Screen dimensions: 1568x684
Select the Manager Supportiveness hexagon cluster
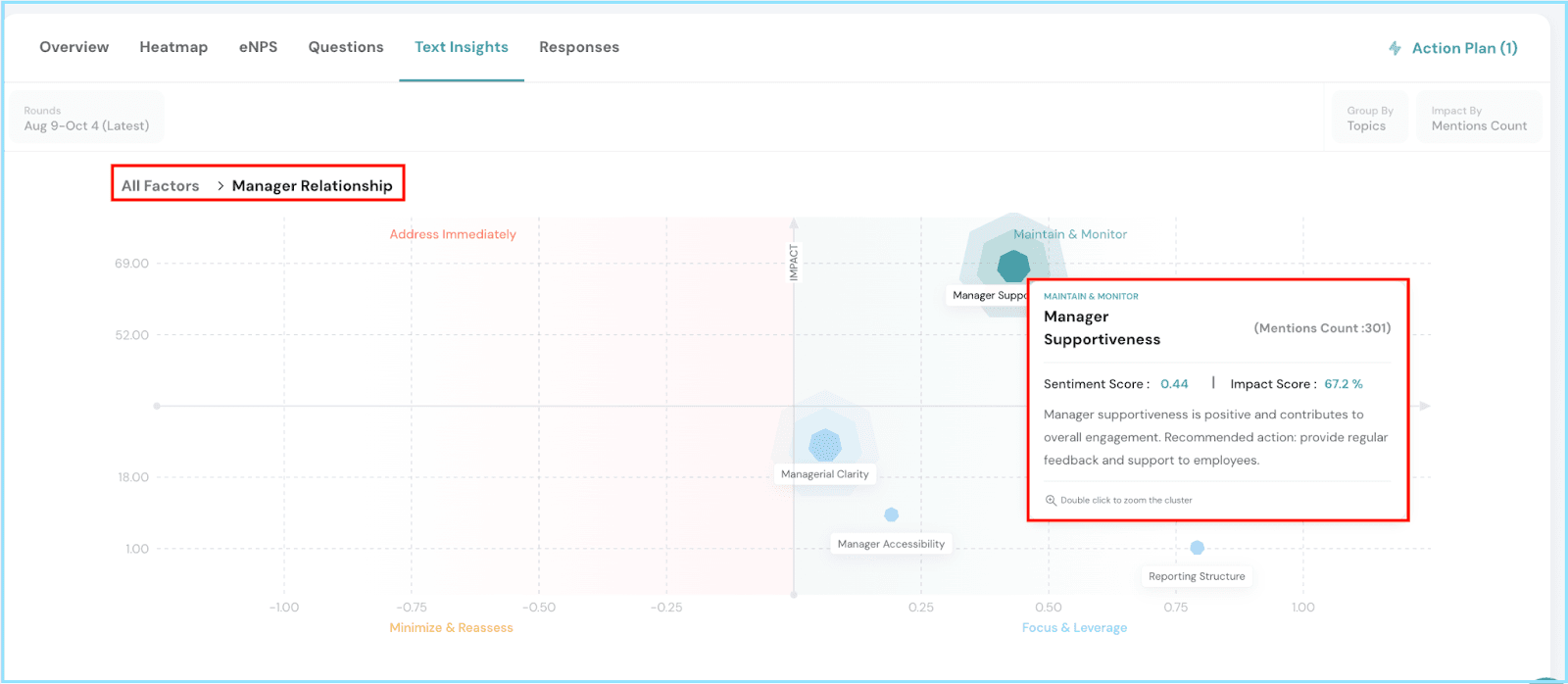click(1012, 266)
